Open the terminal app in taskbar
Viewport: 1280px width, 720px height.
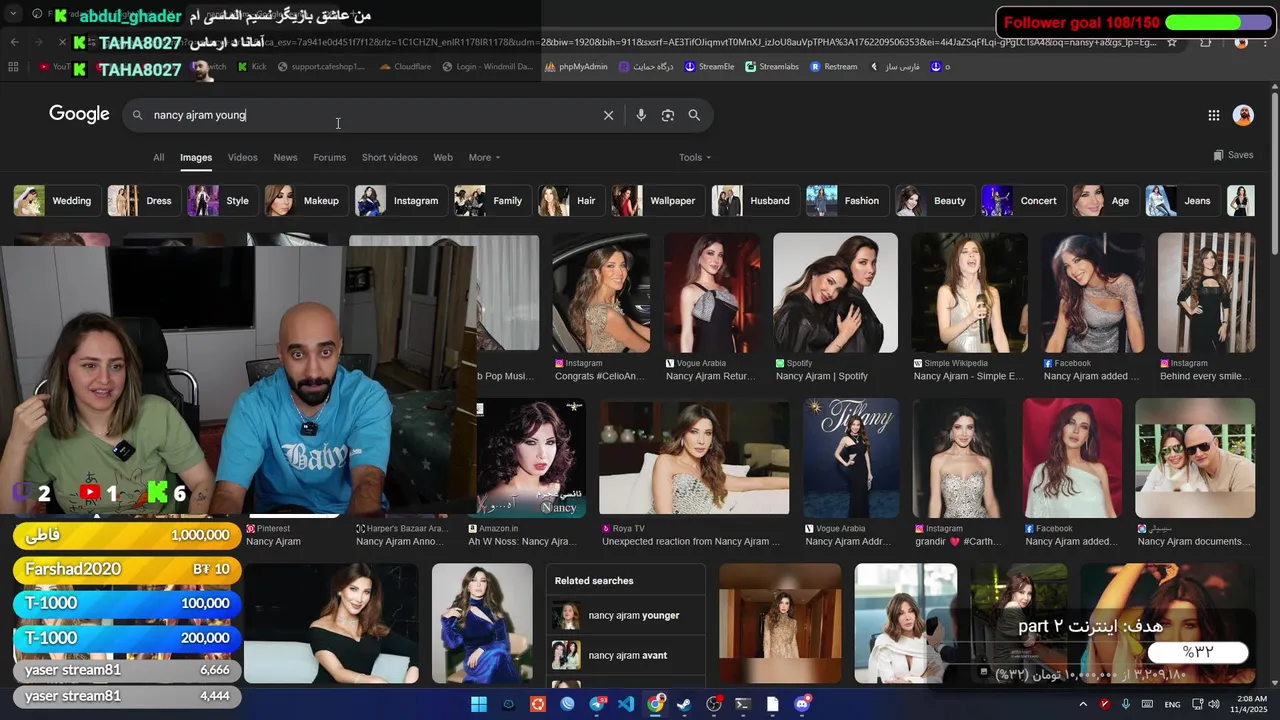(x=743, y=704)
